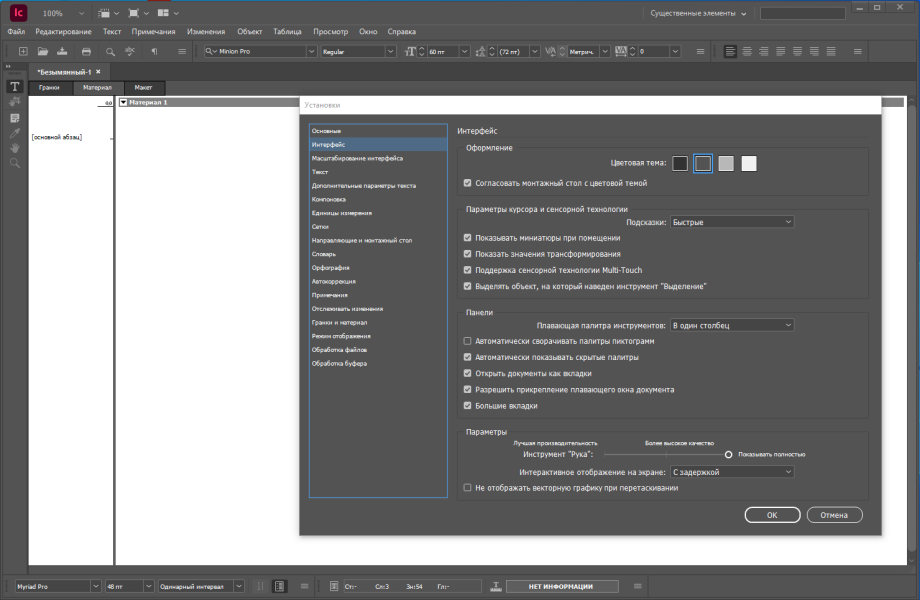Select the Type tool in left toolbar

coord(15,87)
